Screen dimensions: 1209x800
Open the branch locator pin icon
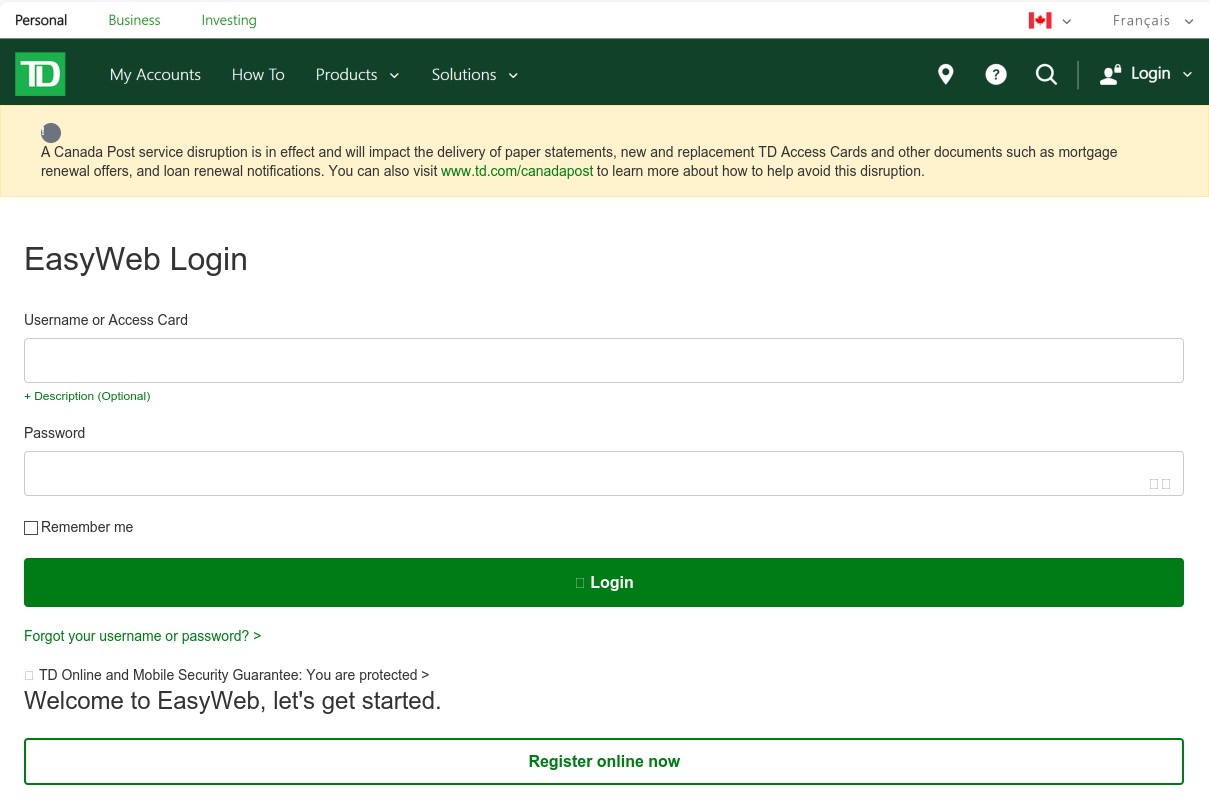[x=945, y=74]
